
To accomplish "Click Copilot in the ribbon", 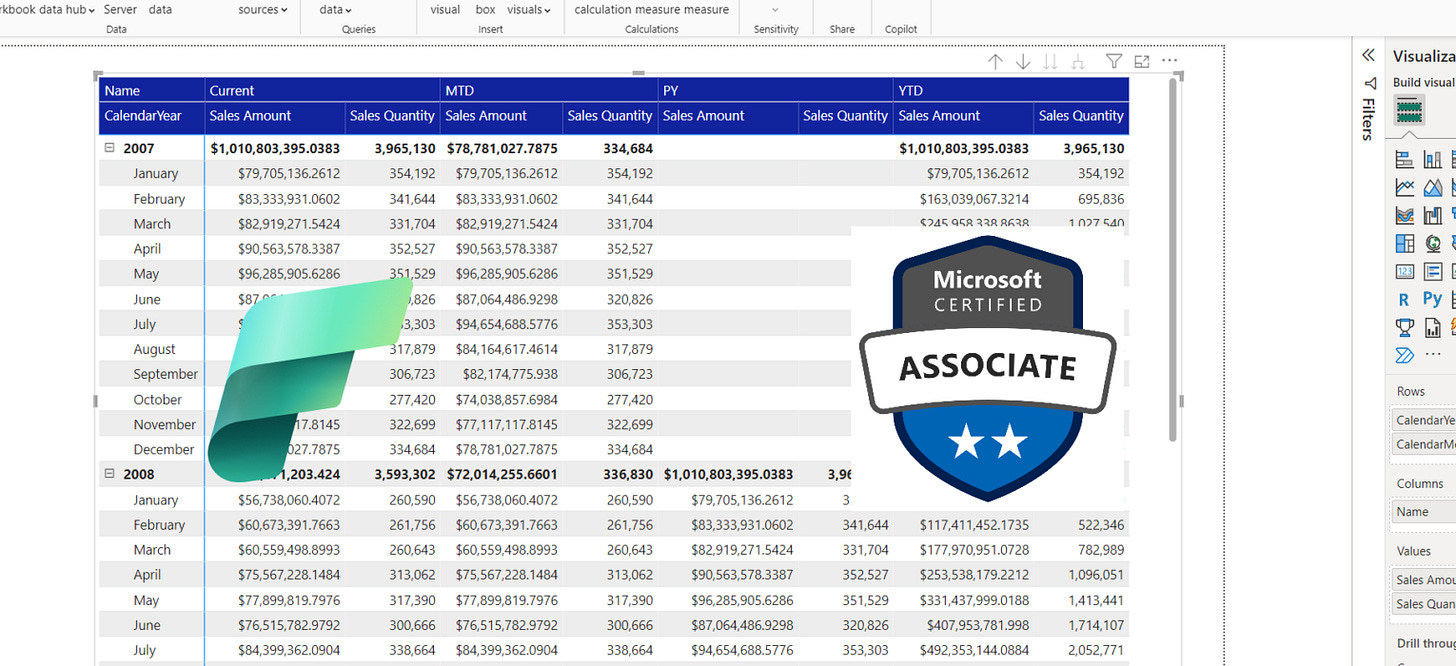I will pos(901,29).
